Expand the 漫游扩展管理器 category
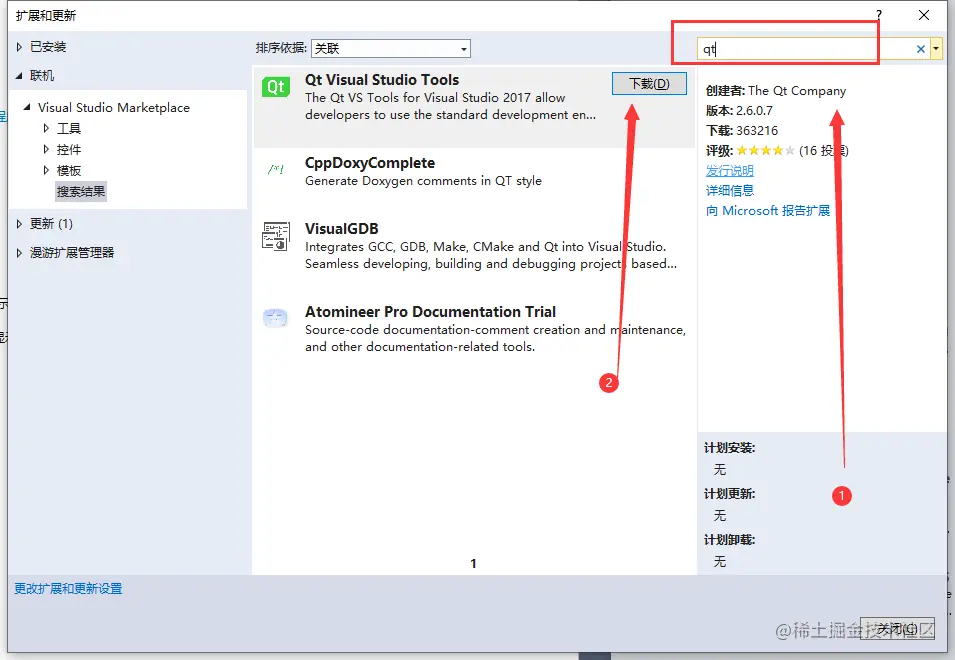 (19, 253)
